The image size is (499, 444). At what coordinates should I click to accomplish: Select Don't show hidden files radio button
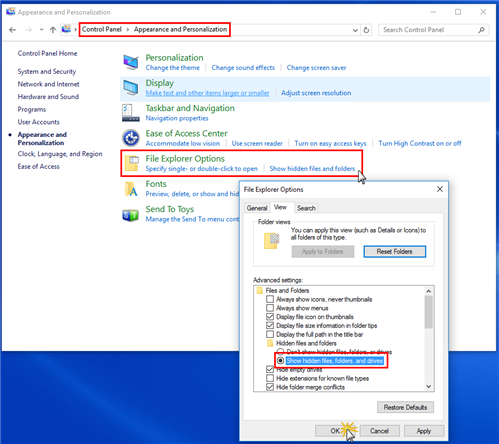coord(281,352)
